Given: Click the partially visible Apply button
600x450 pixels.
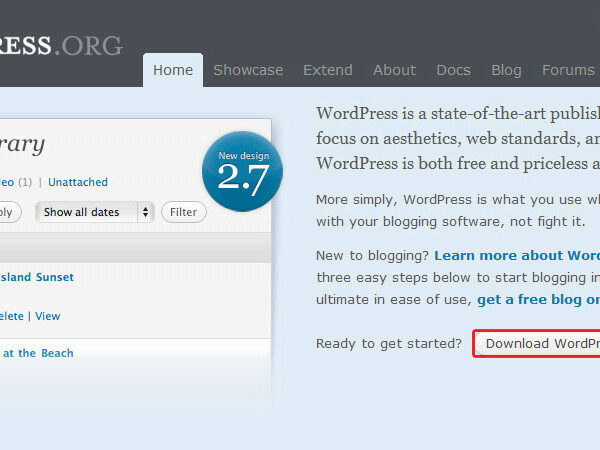Looking at the screenshot, I should tap(8, 212).
